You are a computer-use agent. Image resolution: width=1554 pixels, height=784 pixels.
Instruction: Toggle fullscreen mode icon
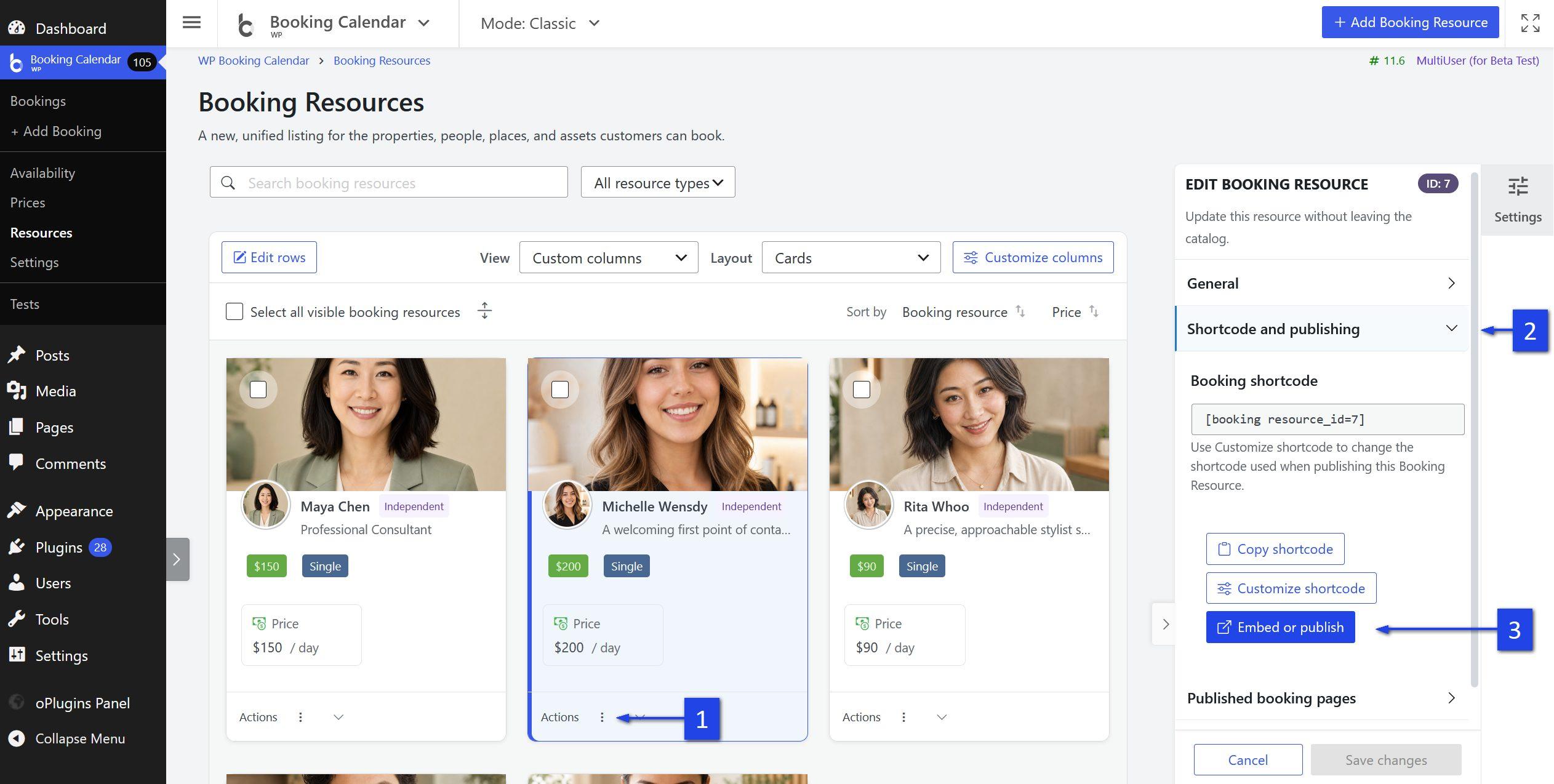pos(1530,23)
